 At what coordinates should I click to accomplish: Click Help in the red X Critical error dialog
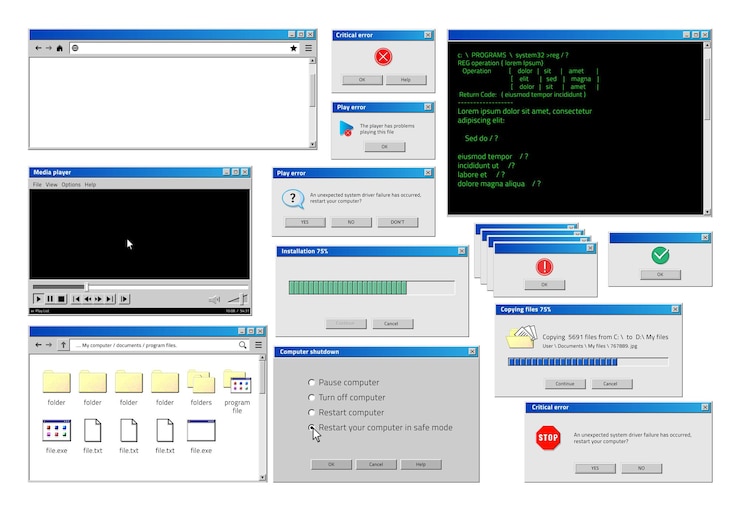pos(406,80)
